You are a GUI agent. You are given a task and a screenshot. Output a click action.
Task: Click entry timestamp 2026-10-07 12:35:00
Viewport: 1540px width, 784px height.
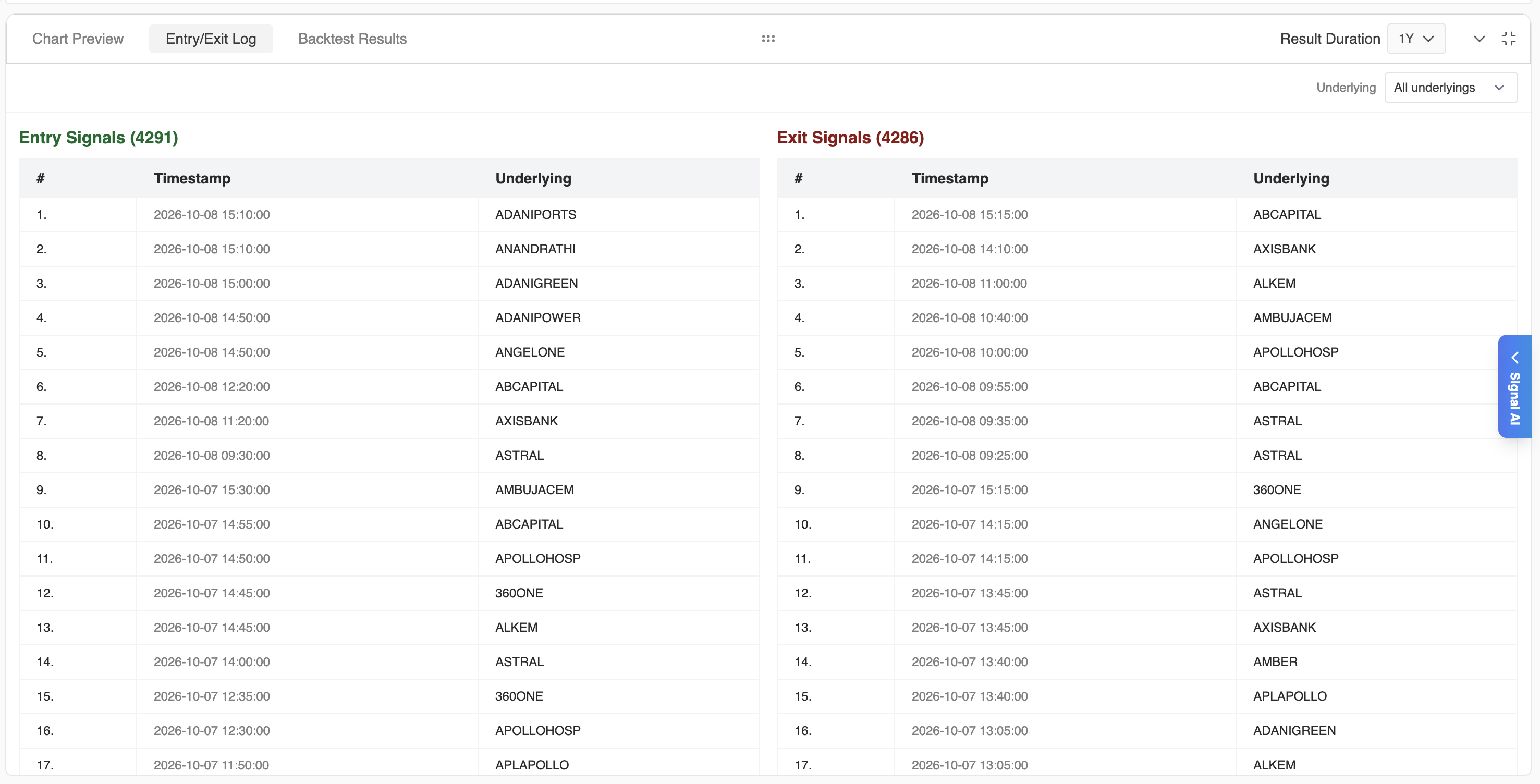tap(212, 696)
